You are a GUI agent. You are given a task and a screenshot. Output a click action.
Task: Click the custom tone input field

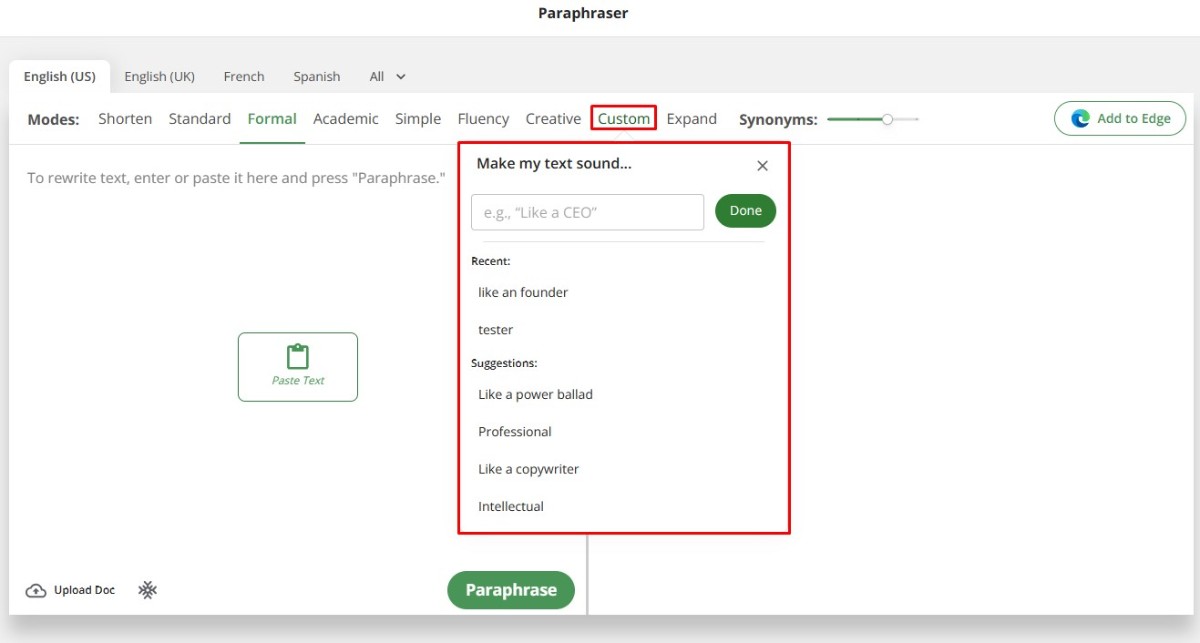(x=587, y=212)
